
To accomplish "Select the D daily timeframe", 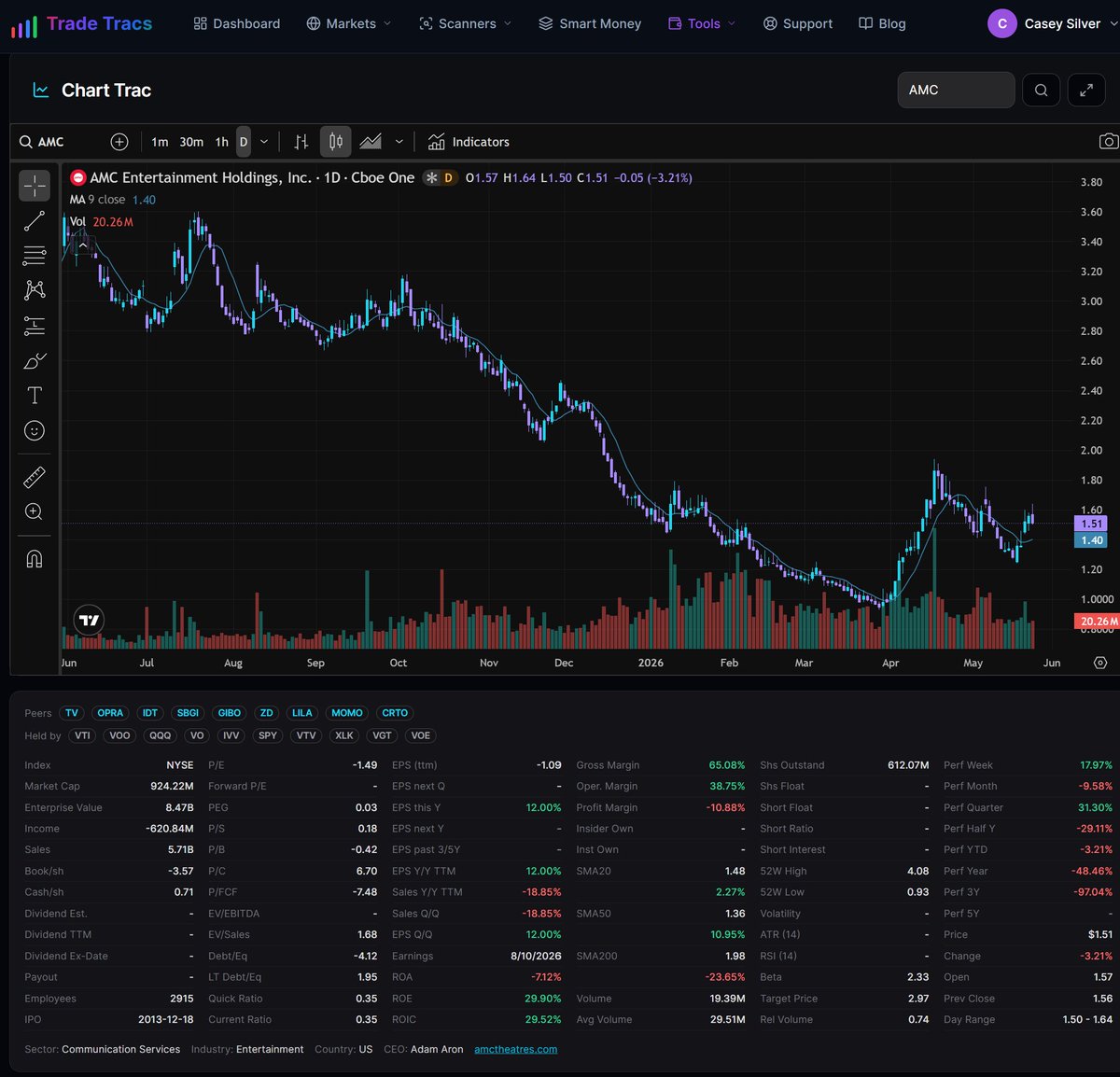I will pyautogui.click(x=244, y=142).
